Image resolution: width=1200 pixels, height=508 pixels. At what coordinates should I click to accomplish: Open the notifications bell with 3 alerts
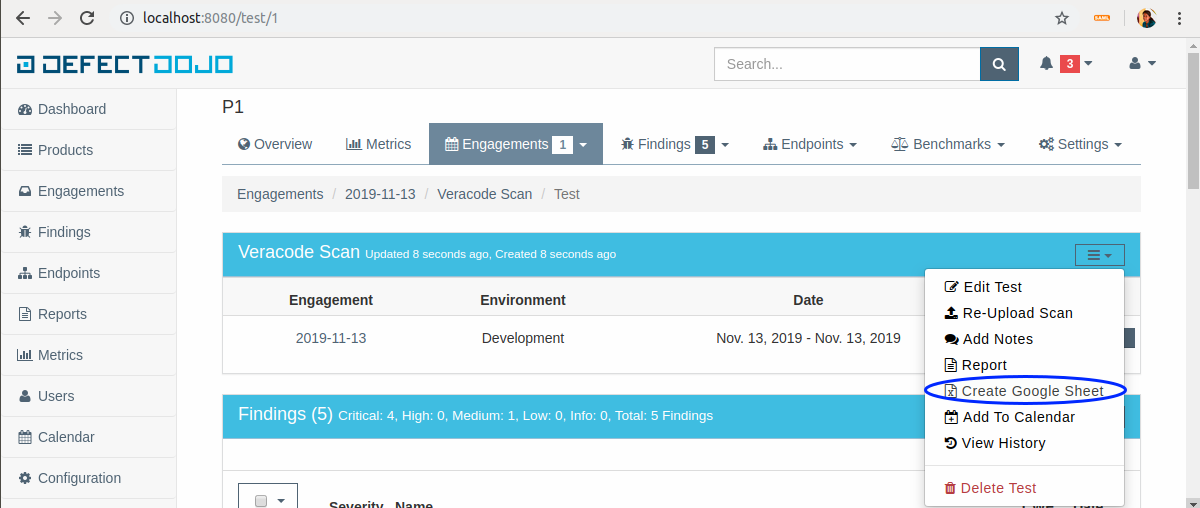1065,64
